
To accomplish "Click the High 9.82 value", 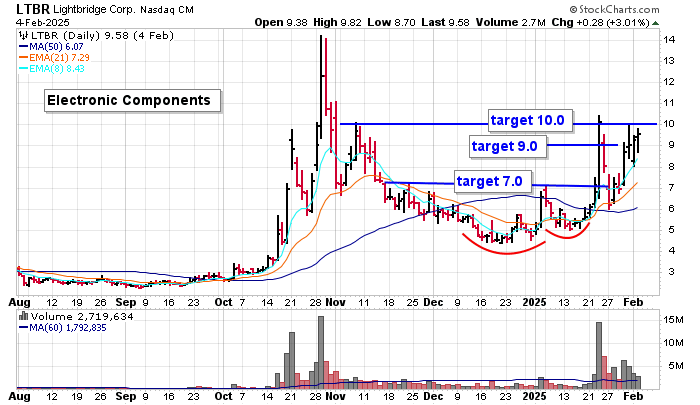I will click(x=337, y=22).
